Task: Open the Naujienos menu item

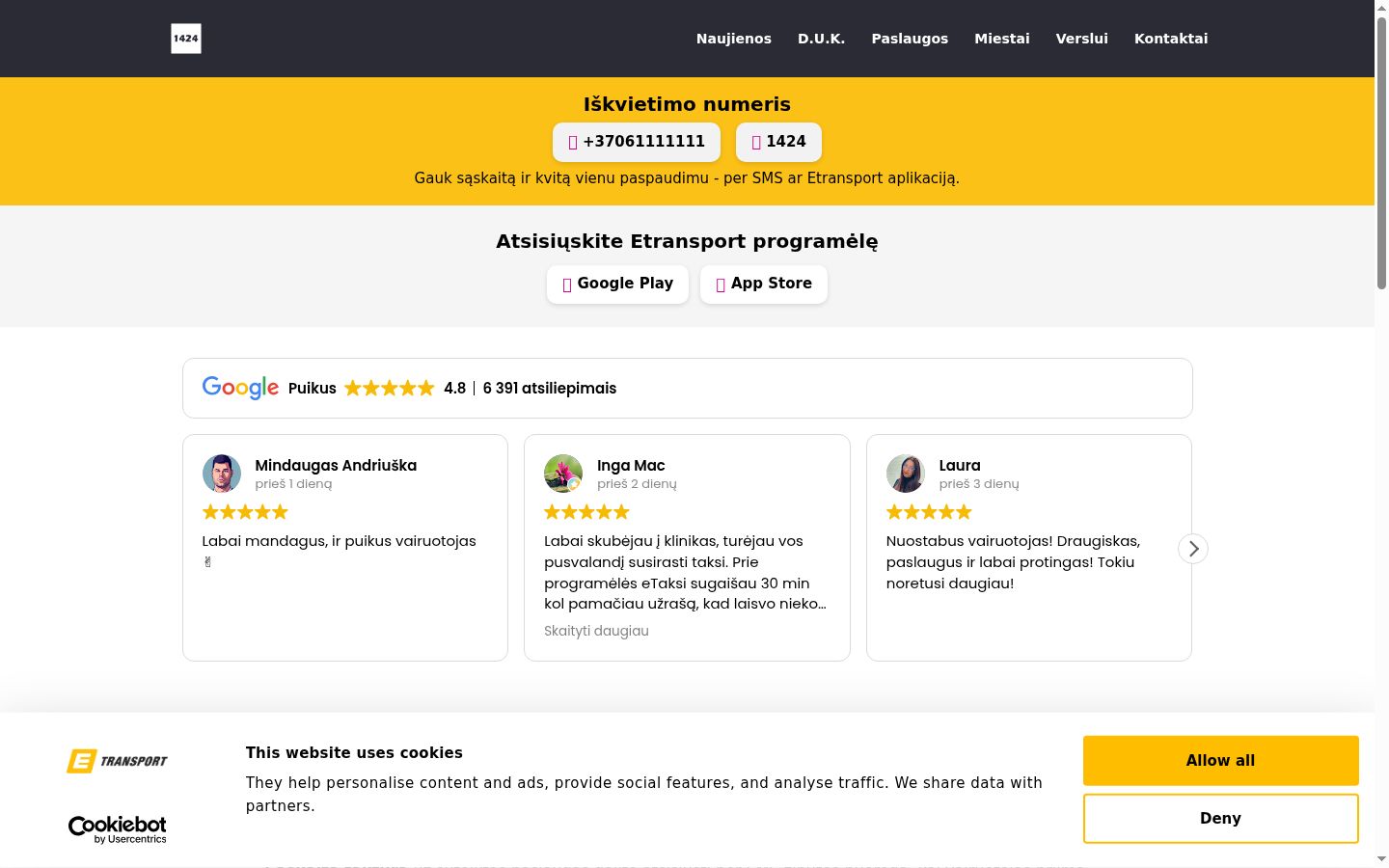Action: click(x=734, y=39)
